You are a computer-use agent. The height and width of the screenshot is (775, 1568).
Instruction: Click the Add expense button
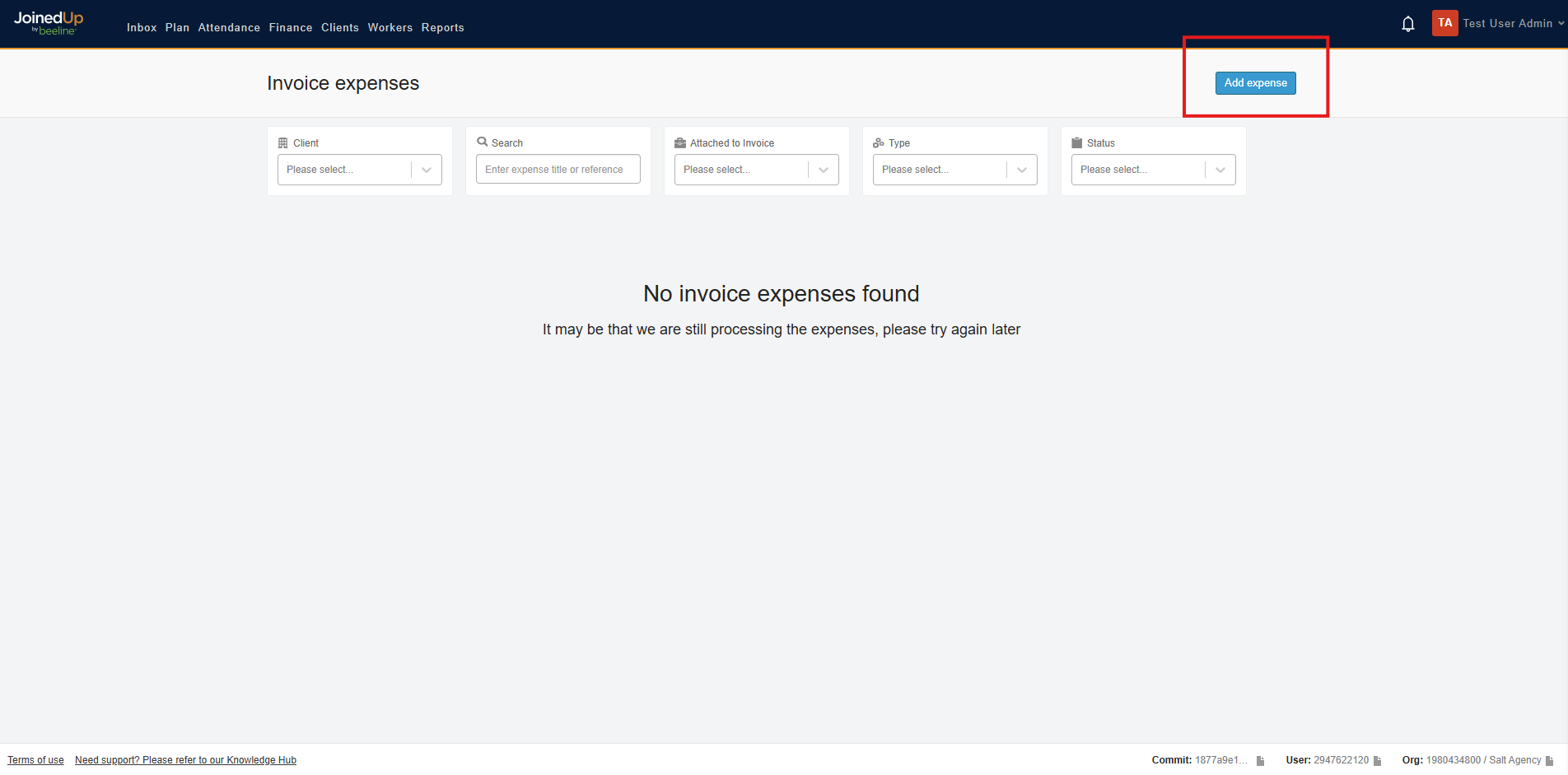click(x=1255, y=82)
